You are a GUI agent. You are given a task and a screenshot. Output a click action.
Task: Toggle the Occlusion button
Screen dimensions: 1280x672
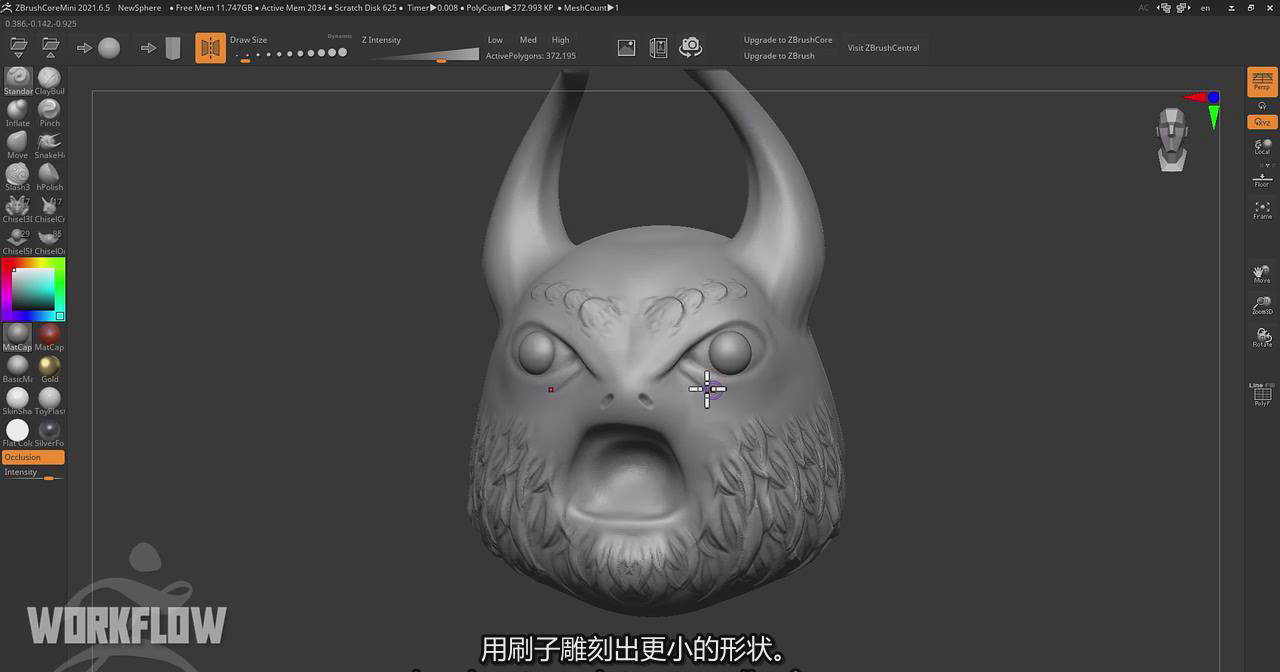(x=33, y=457)
